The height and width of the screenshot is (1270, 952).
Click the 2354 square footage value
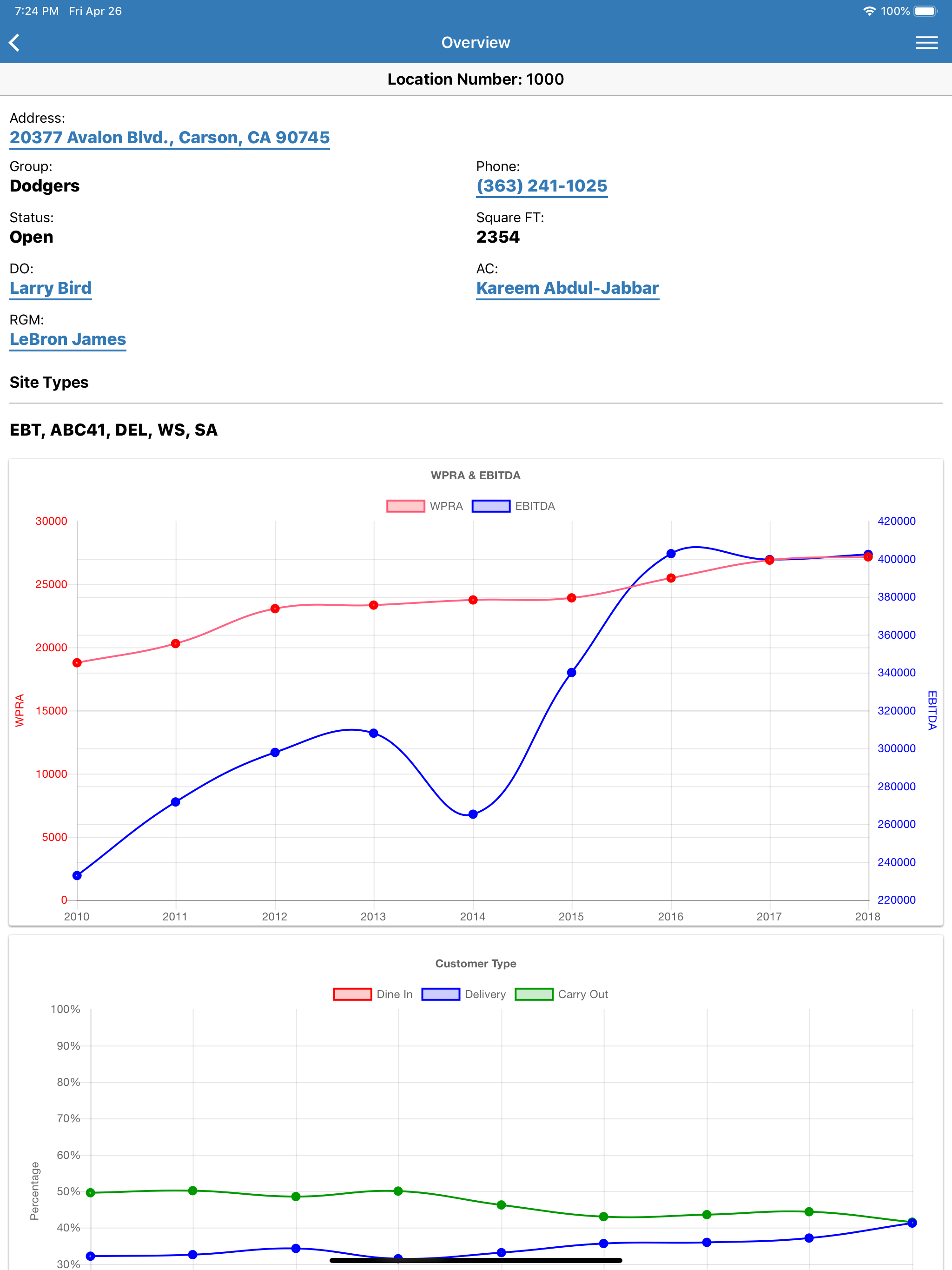(x=498, y=237)
